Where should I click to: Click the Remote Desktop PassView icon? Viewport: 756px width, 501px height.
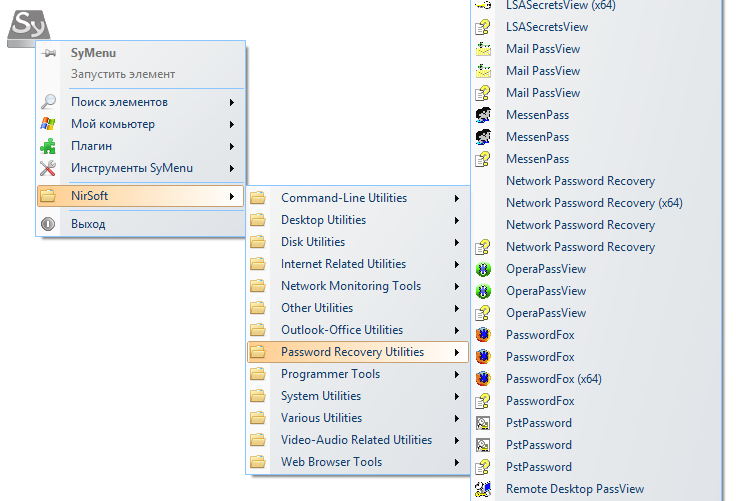[x=484, y=489]
